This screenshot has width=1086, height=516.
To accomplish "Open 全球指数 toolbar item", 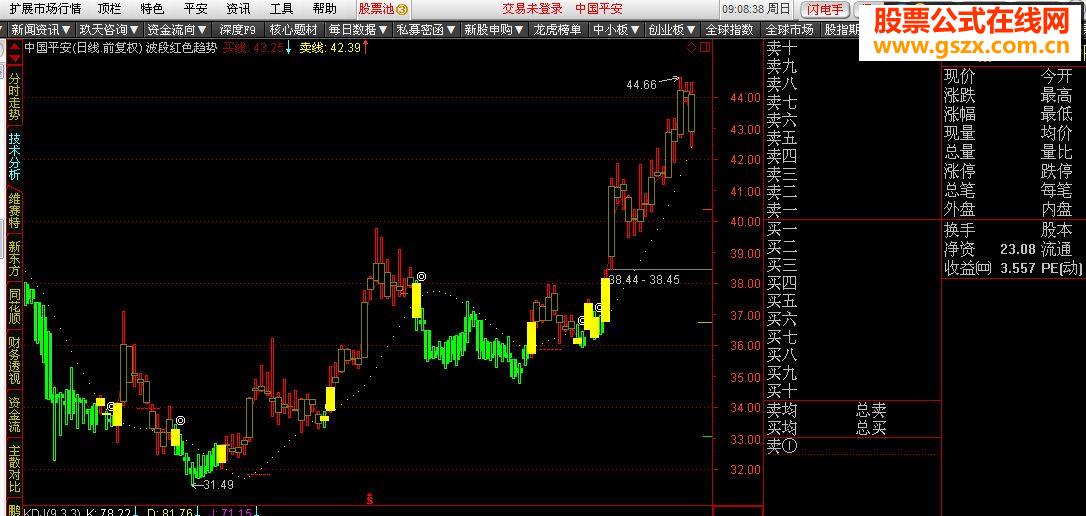I will [729, 30].
